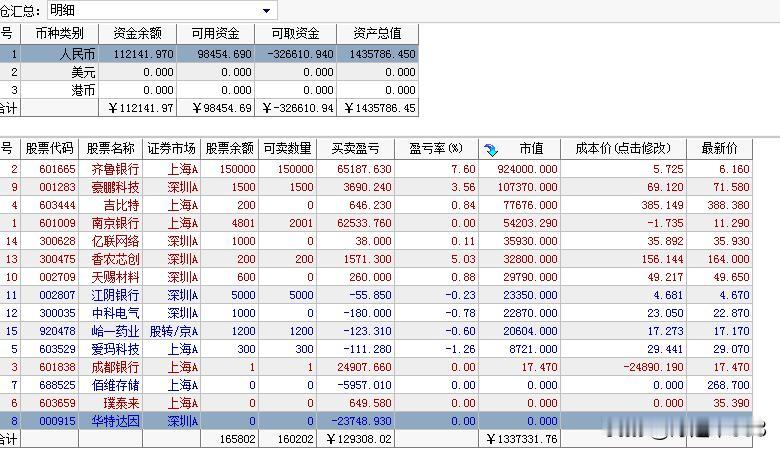Image resolution: width=780 pixels, height=452 pixels.
Task: Select 佰维存储 stock row
Action: (x=376, y=385)
